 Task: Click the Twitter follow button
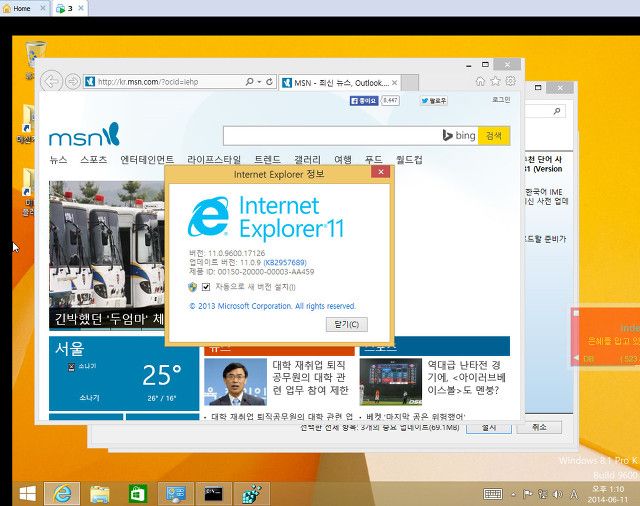click(x=434, y=100)
